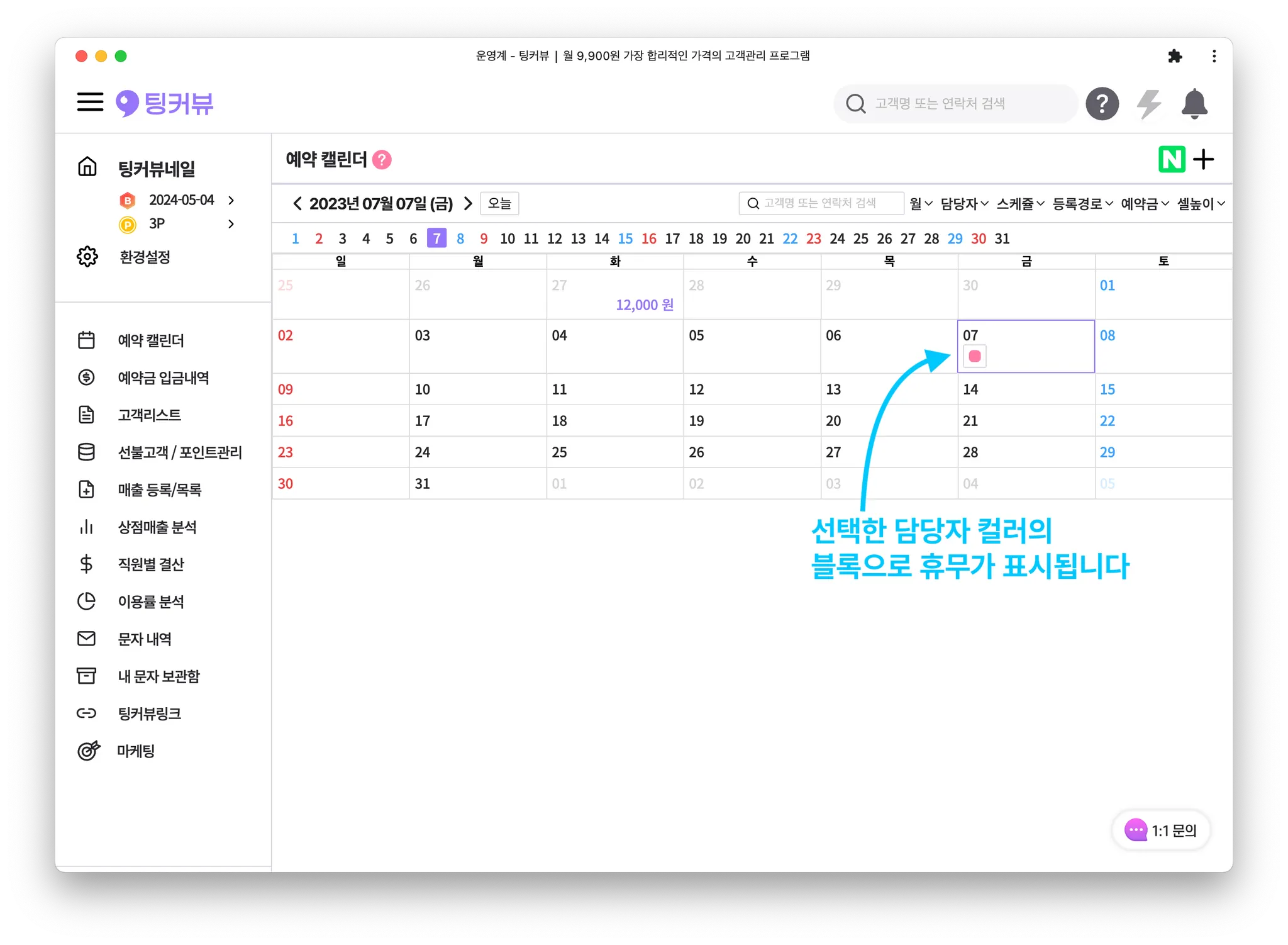
Task: Expand the 담당자 dropdown filter
Action: [x=964, y=204]
